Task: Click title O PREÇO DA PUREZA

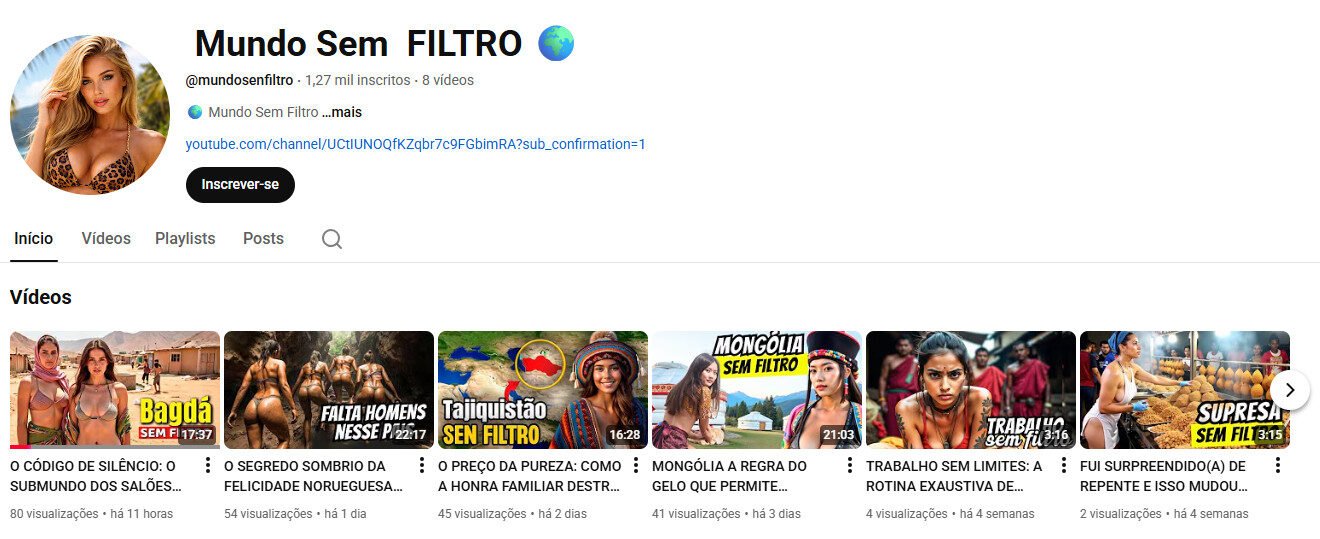Action: point(530,476)
